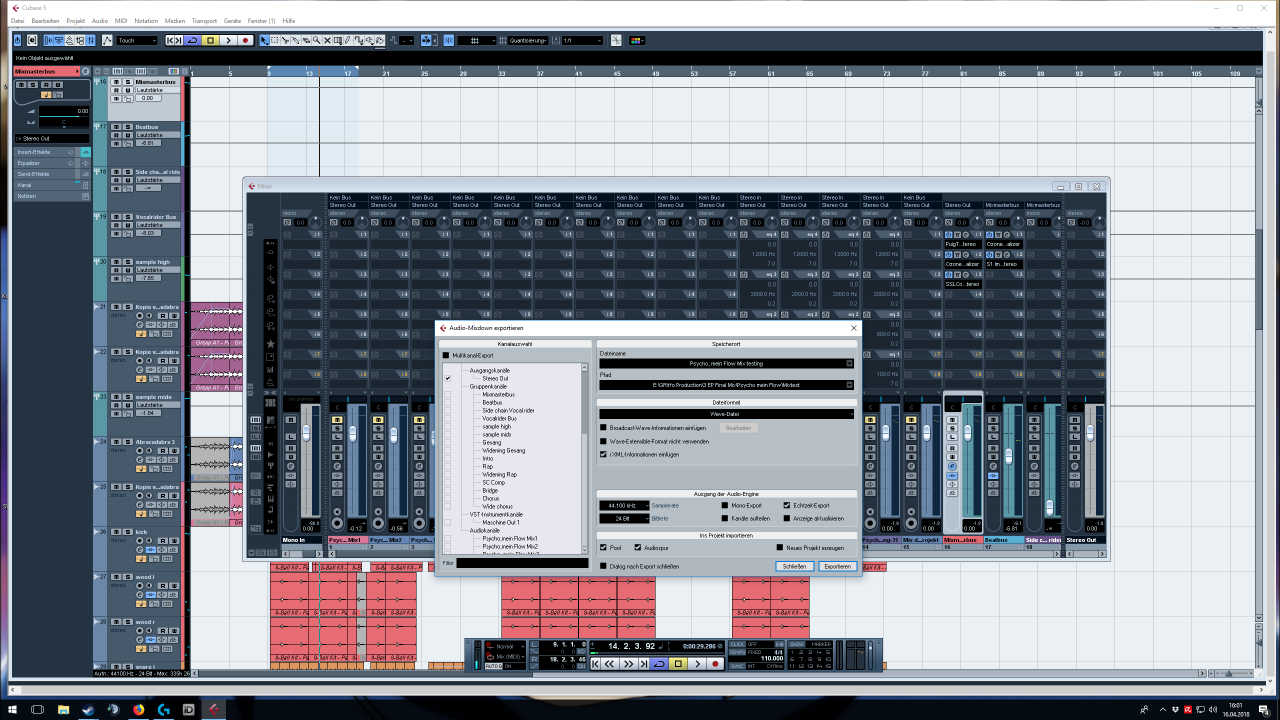Screen dimensions: 1280x720
Task: Toggle the Echtzeit-Export checkbox
Action: [x=787, y=505]
